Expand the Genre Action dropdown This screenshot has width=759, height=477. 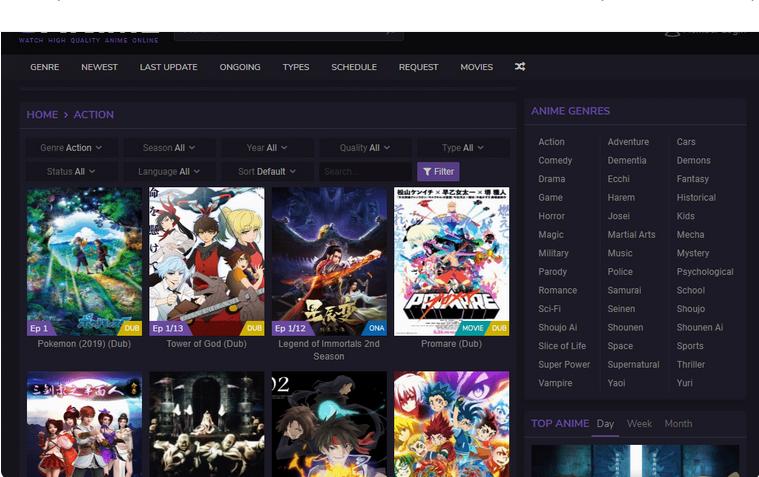click(x=72, y=148)
